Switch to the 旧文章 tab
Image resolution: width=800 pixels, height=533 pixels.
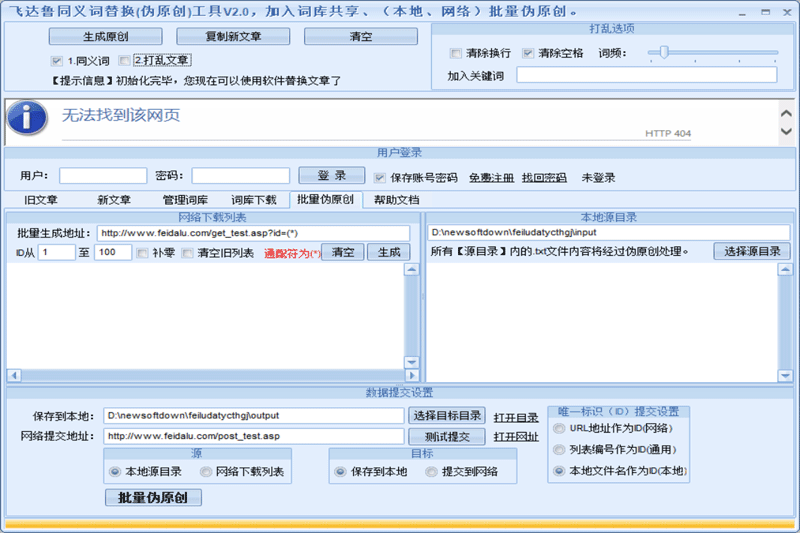point(41,200)
